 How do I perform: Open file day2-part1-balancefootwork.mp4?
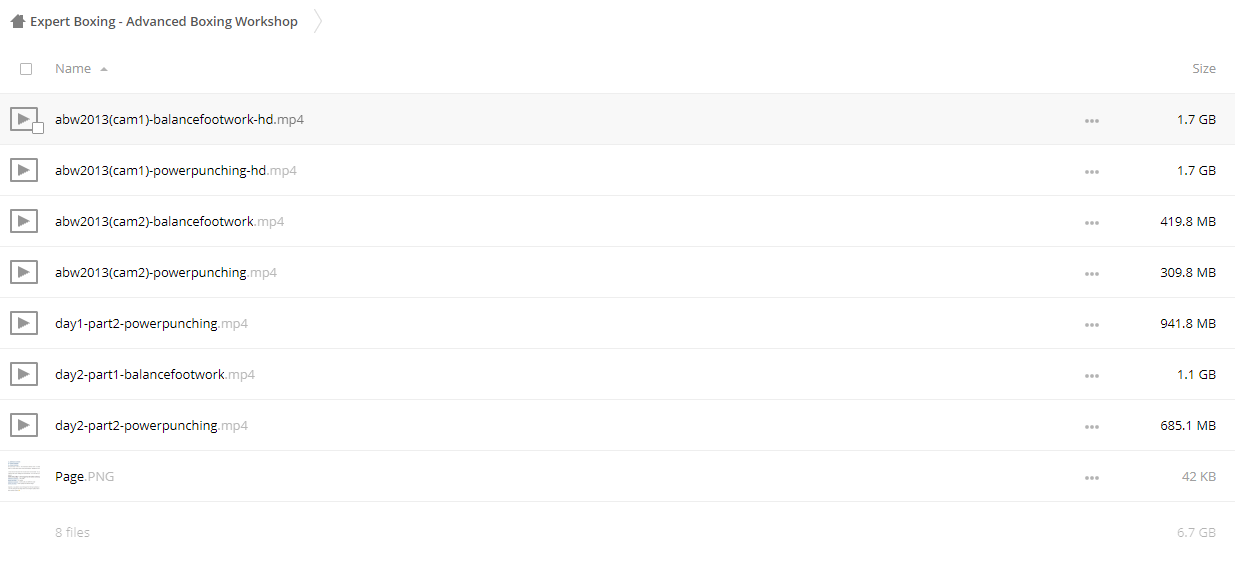[155, 374]
